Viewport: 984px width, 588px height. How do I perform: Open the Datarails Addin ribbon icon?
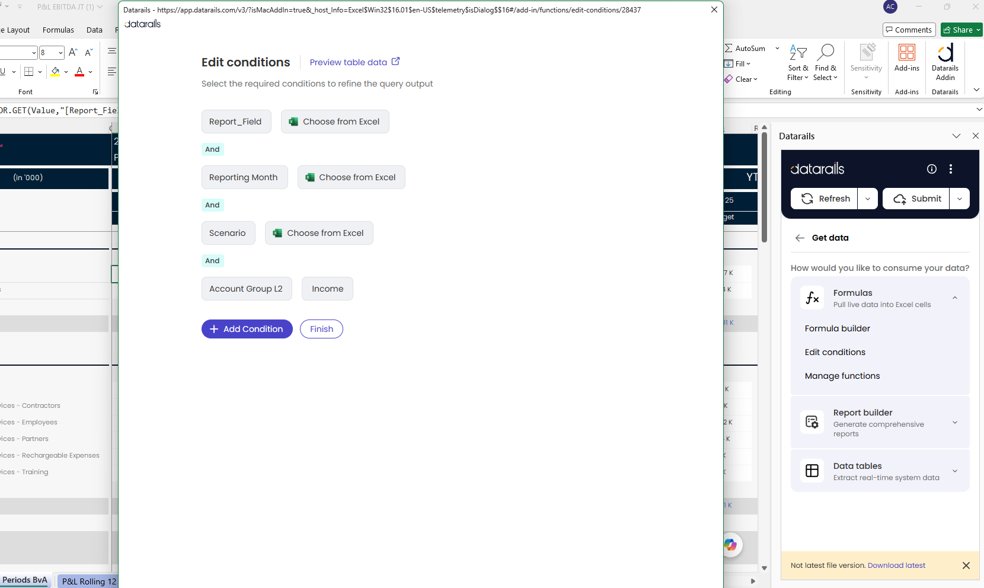coord(944,61)
